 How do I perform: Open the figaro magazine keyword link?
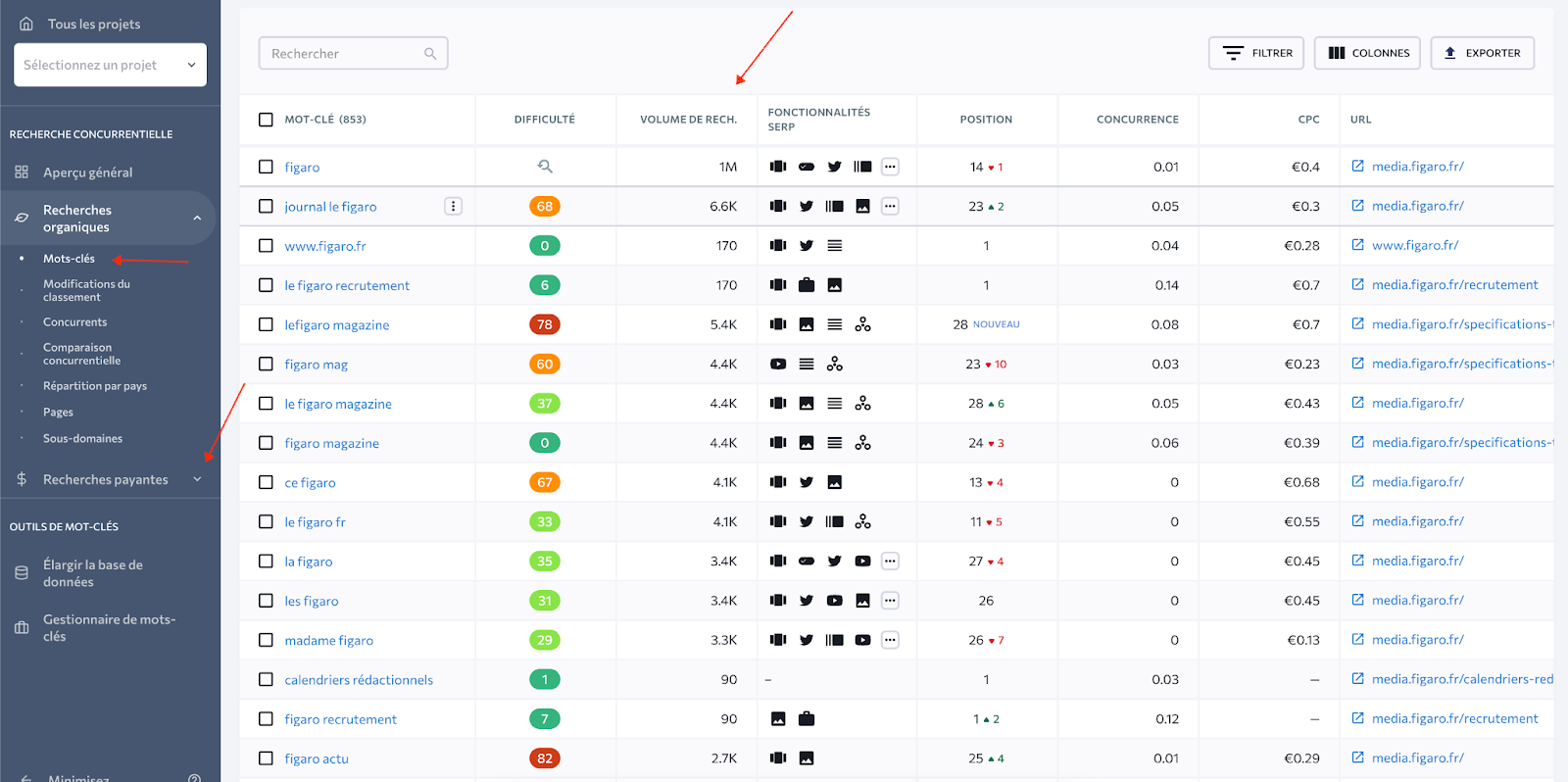pos(331,443)
